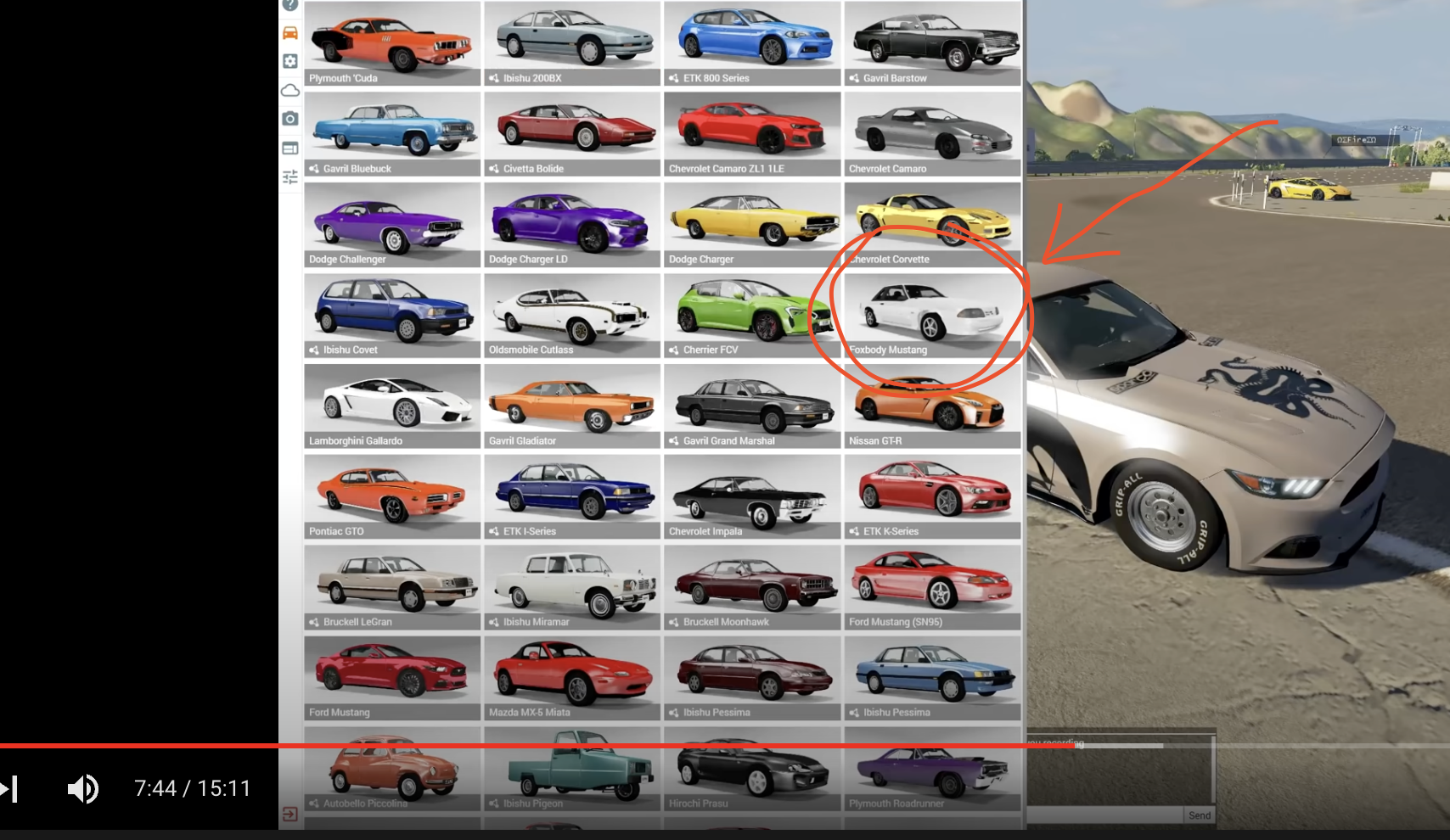Choose the gray Chevrolet Camaro card
This screenshot has width=1450, height=840.
pyautogui.click(x=932, y=134)
